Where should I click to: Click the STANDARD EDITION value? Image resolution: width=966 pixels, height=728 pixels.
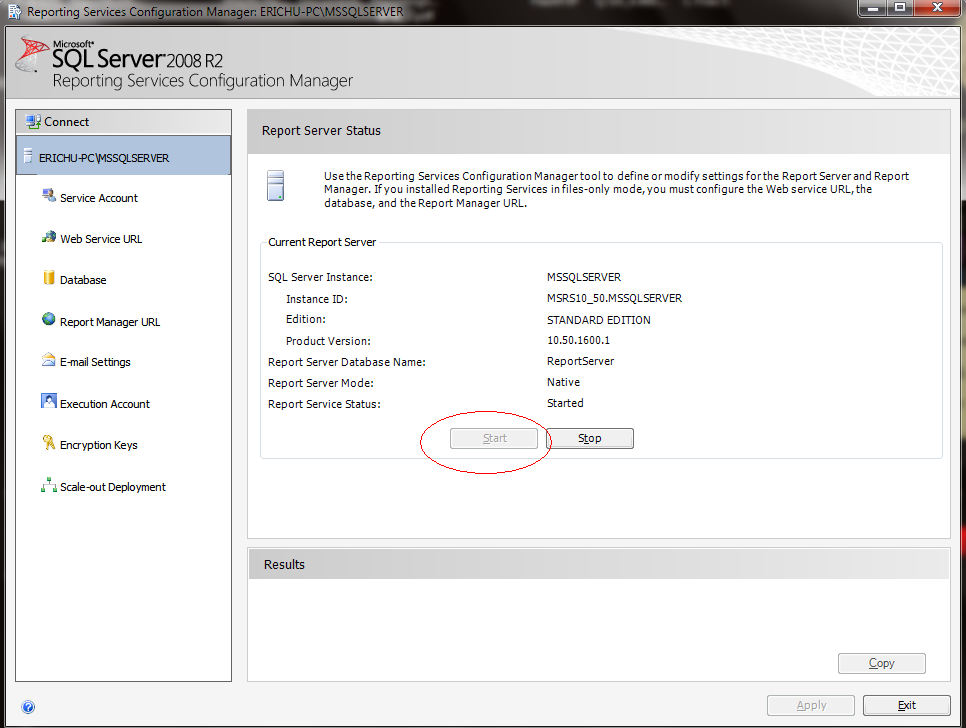599,320
